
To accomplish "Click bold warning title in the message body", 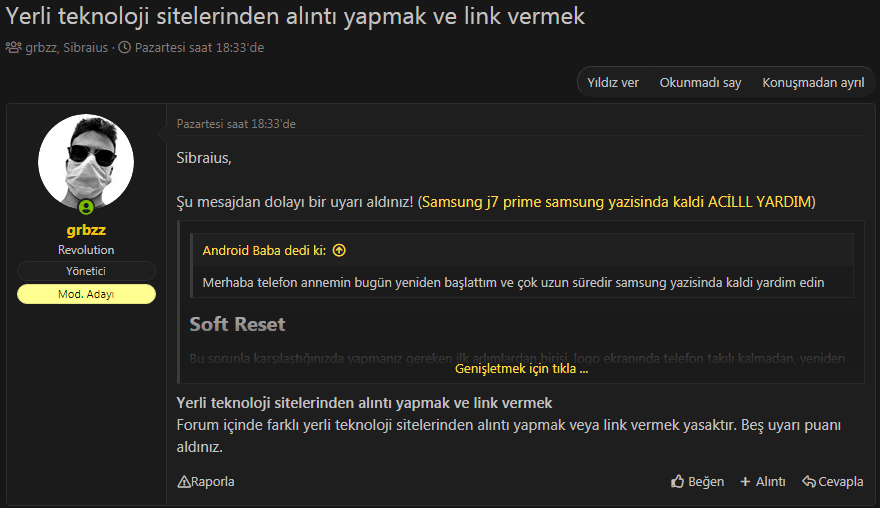I will click(x=364, y=403).
